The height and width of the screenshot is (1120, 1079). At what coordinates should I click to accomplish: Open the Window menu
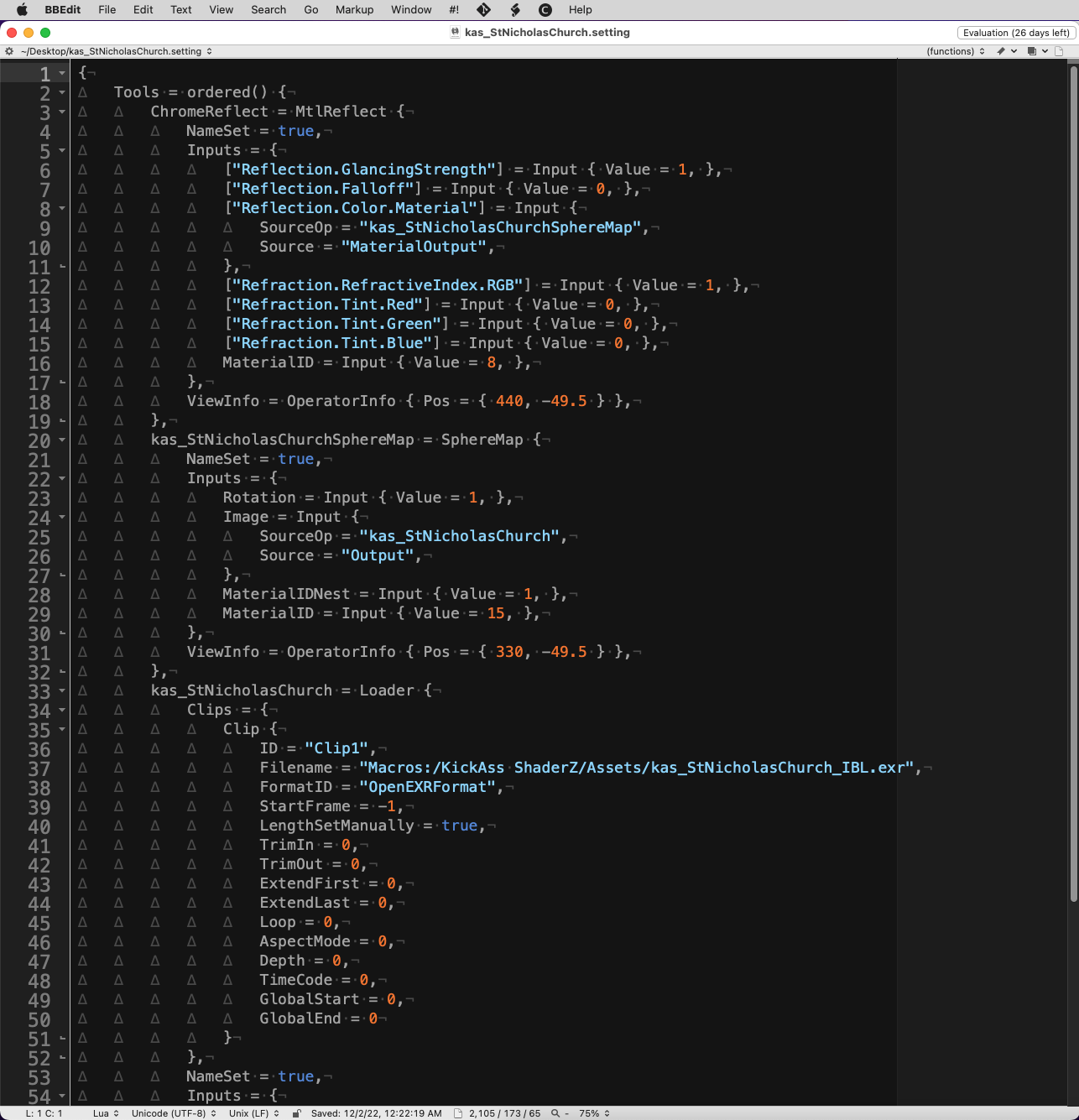(x=411, y=10)
